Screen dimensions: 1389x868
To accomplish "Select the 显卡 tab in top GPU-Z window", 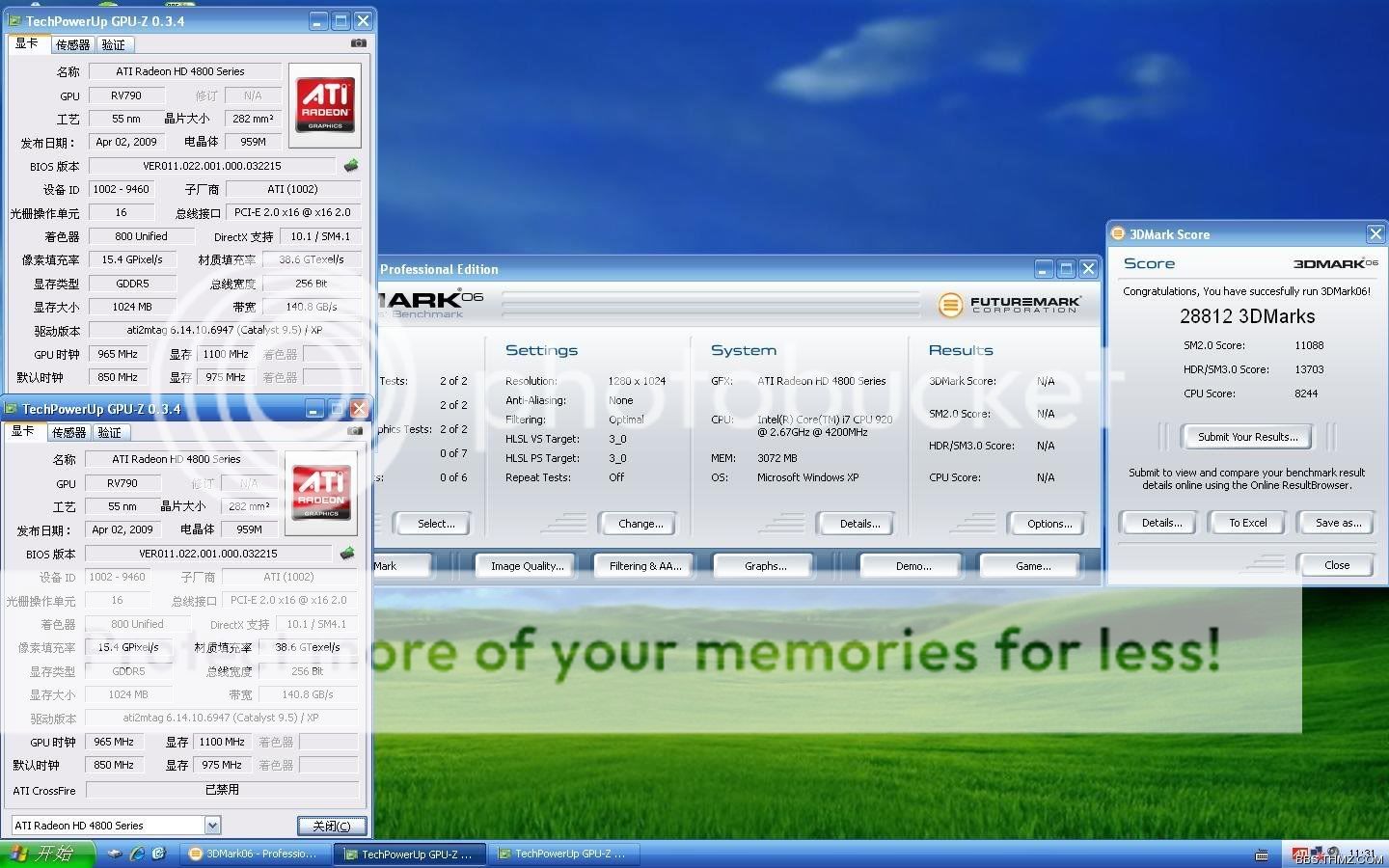I will click(27, 43).
